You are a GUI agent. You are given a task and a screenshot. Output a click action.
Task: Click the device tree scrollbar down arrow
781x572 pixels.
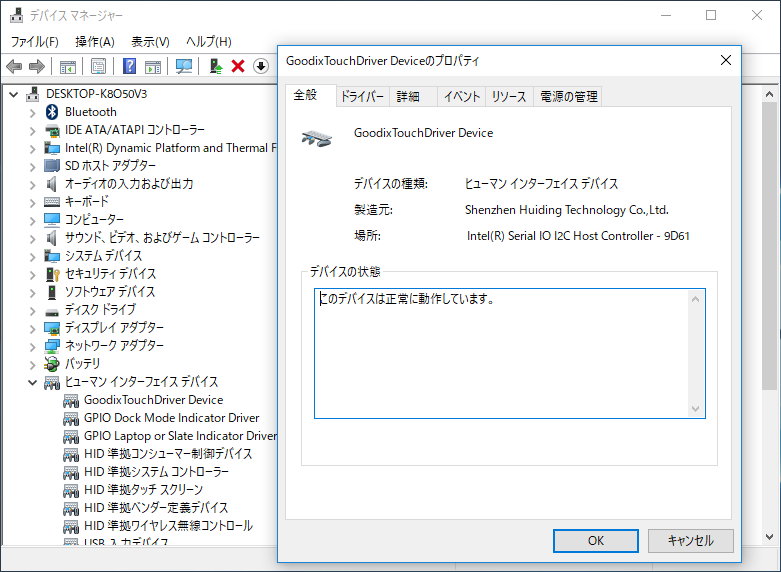click(x=770, y=536)
